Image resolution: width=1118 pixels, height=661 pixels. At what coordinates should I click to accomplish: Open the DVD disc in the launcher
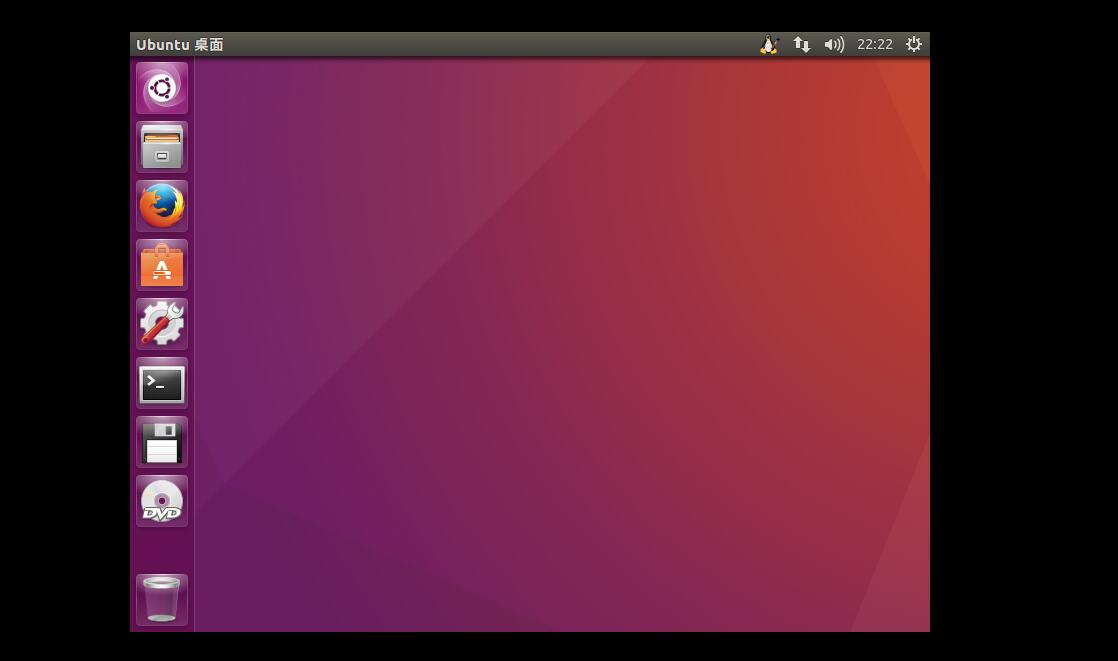coord(161,500)
